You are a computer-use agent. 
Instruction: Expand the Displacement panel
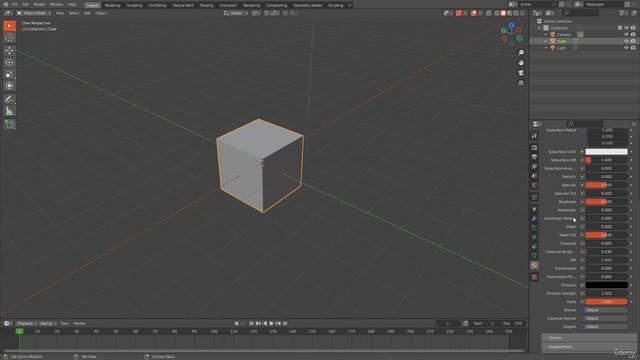(589, 347)
